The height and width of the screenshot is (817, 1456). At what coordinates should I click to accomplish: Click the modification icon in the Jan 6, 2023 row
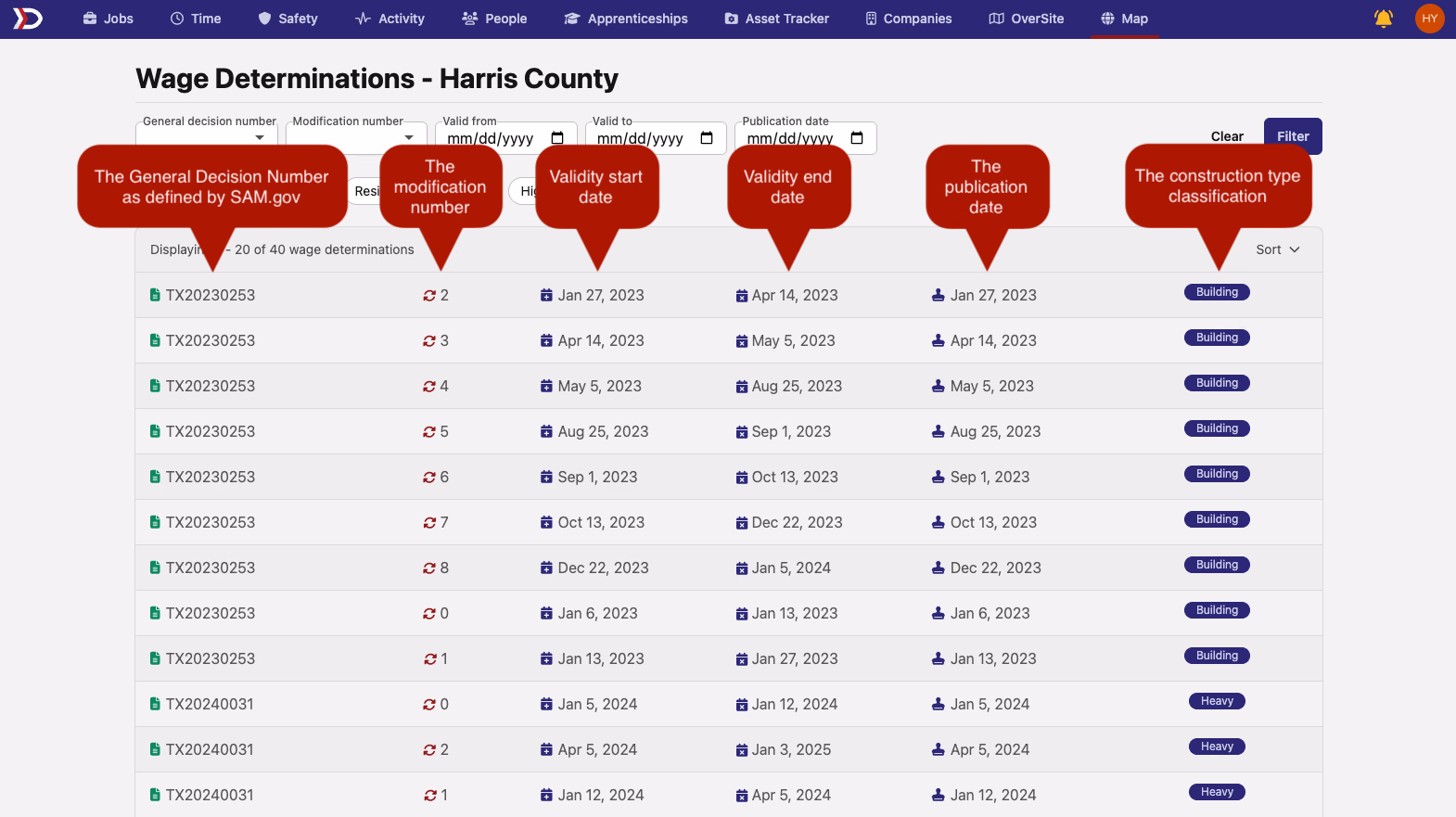[x=429, y=613]
